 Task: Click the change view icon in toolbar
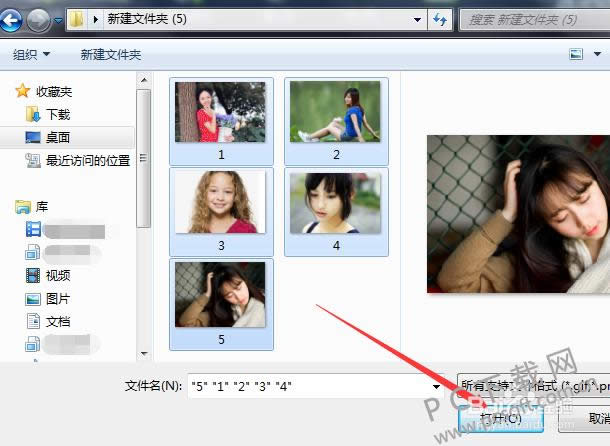pyautogui.click(x=576, y=54)
